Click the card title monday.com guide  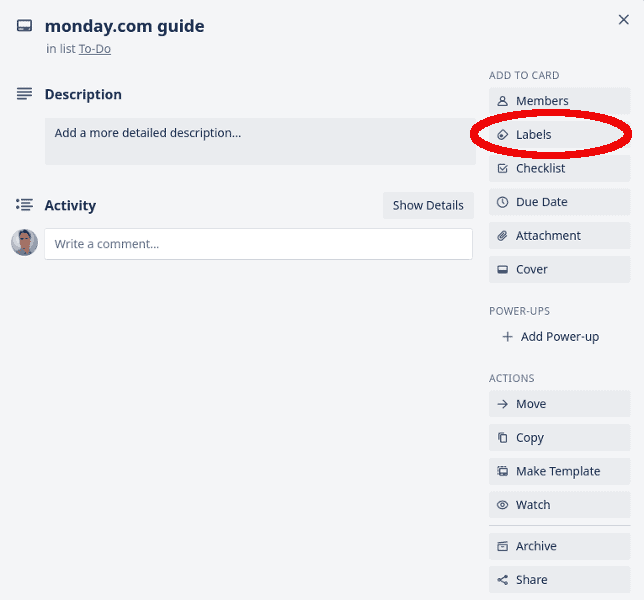tap(124, 26)
